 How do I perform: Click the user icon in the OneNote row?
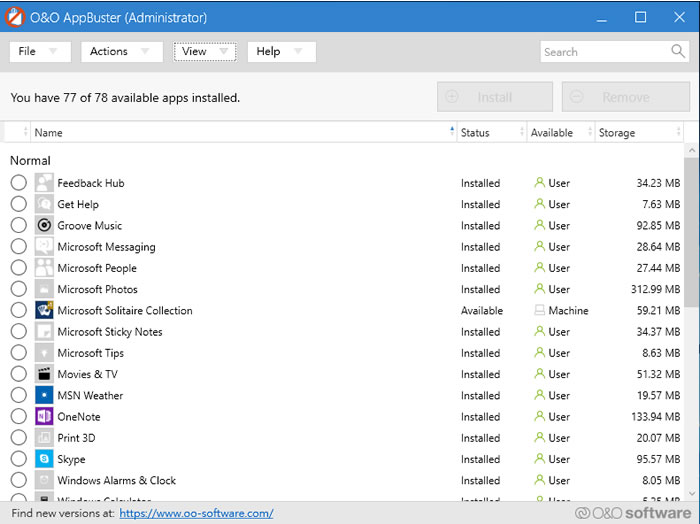(540, 416)
